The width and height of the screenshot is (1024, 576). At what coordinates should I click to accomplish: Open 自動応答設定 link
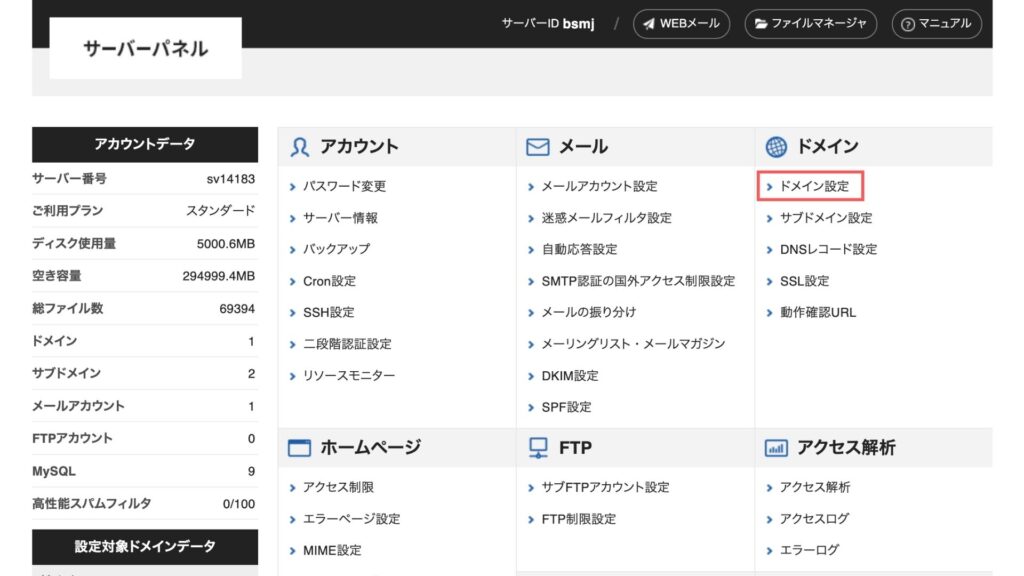click(579, 249)
